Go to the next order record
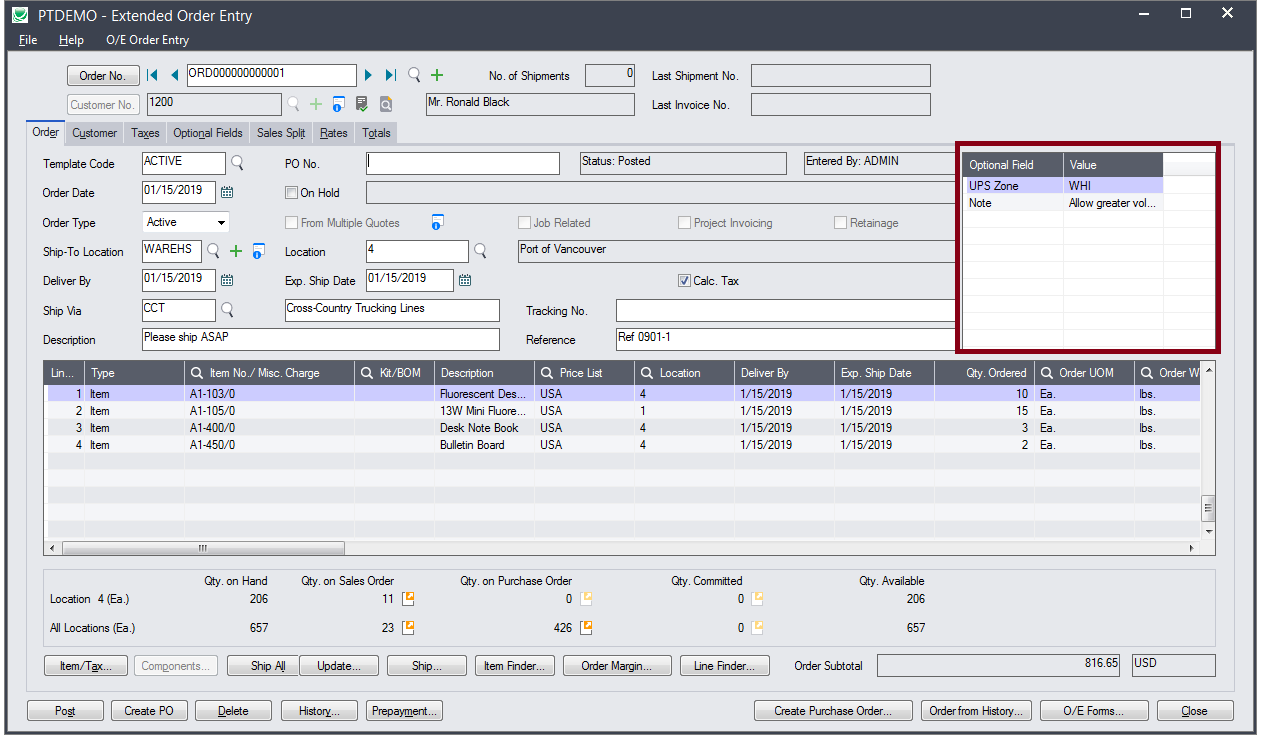Screen dimensions: 1261x739 point(369,75)
